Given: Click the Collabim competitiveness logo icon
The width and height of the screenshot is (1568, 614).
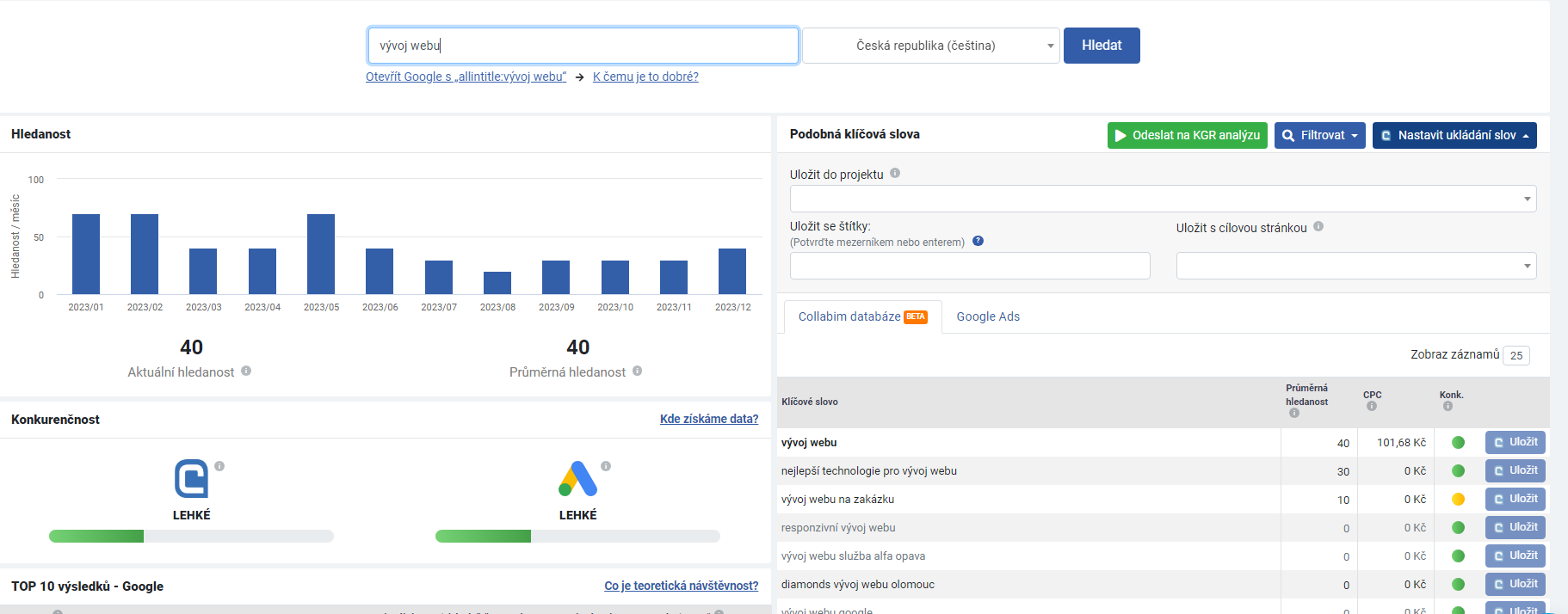Looking at the screenshot, I should coord(191,478).
